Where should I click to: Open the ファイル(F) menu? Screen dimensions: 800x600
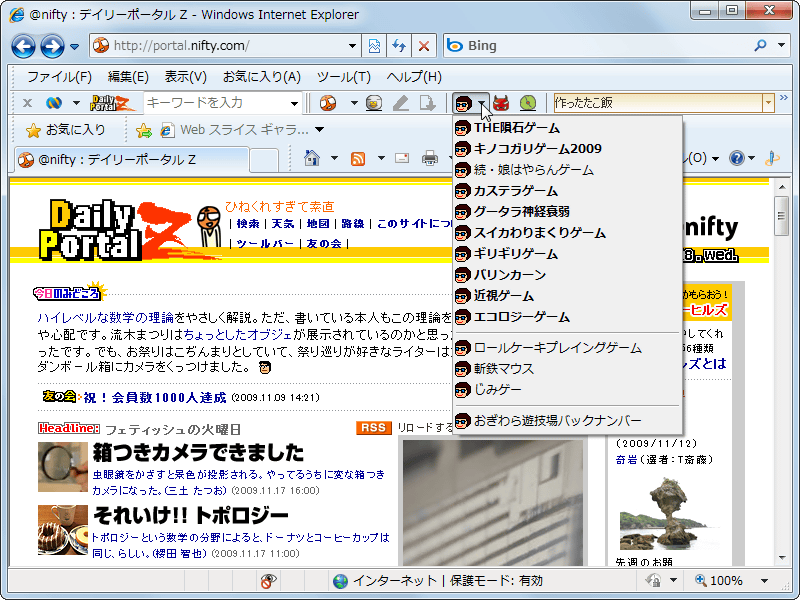(x=59, y=77)
